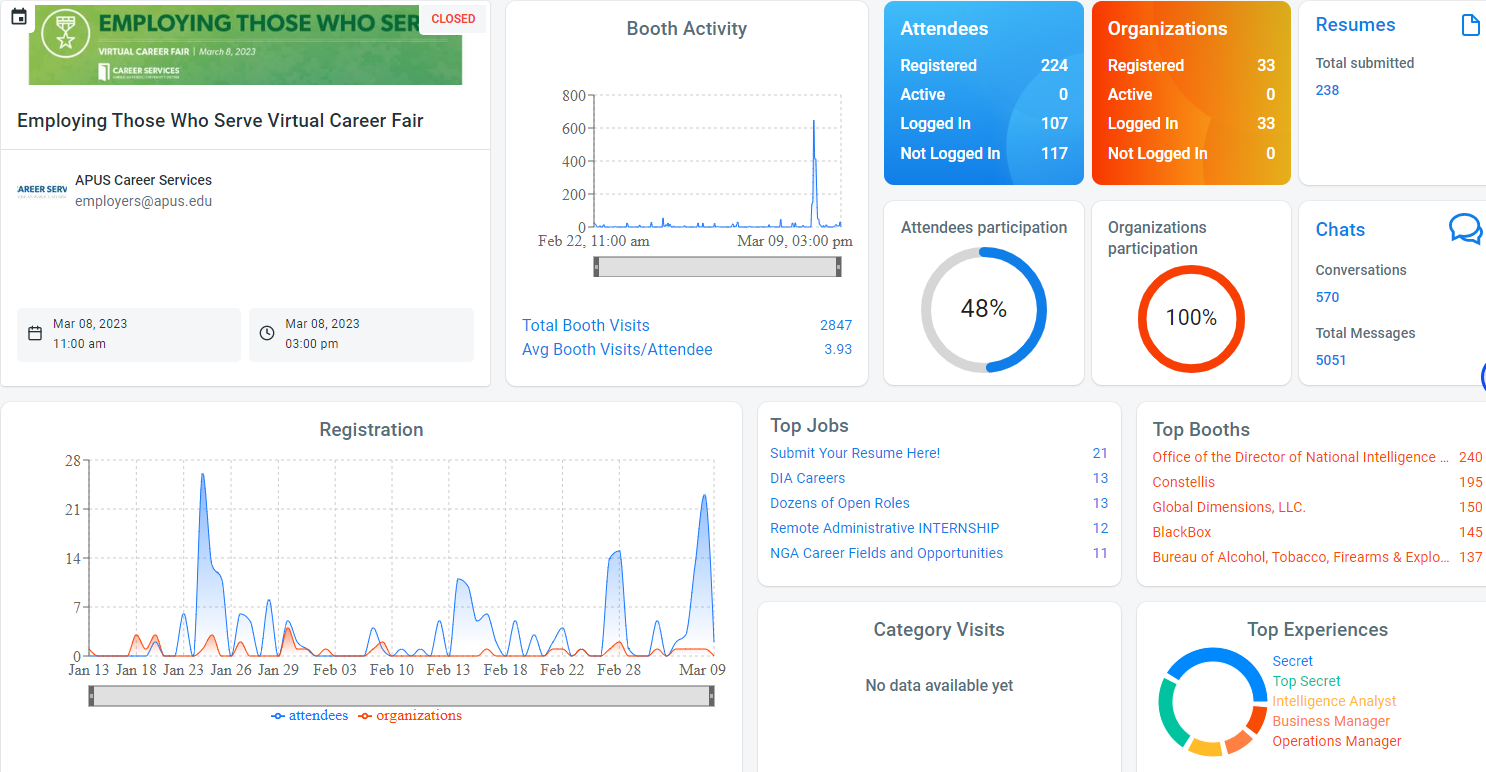Click right handle of Registration range slider
This screenshot has height=772, width=1486.
coord(711,696)
